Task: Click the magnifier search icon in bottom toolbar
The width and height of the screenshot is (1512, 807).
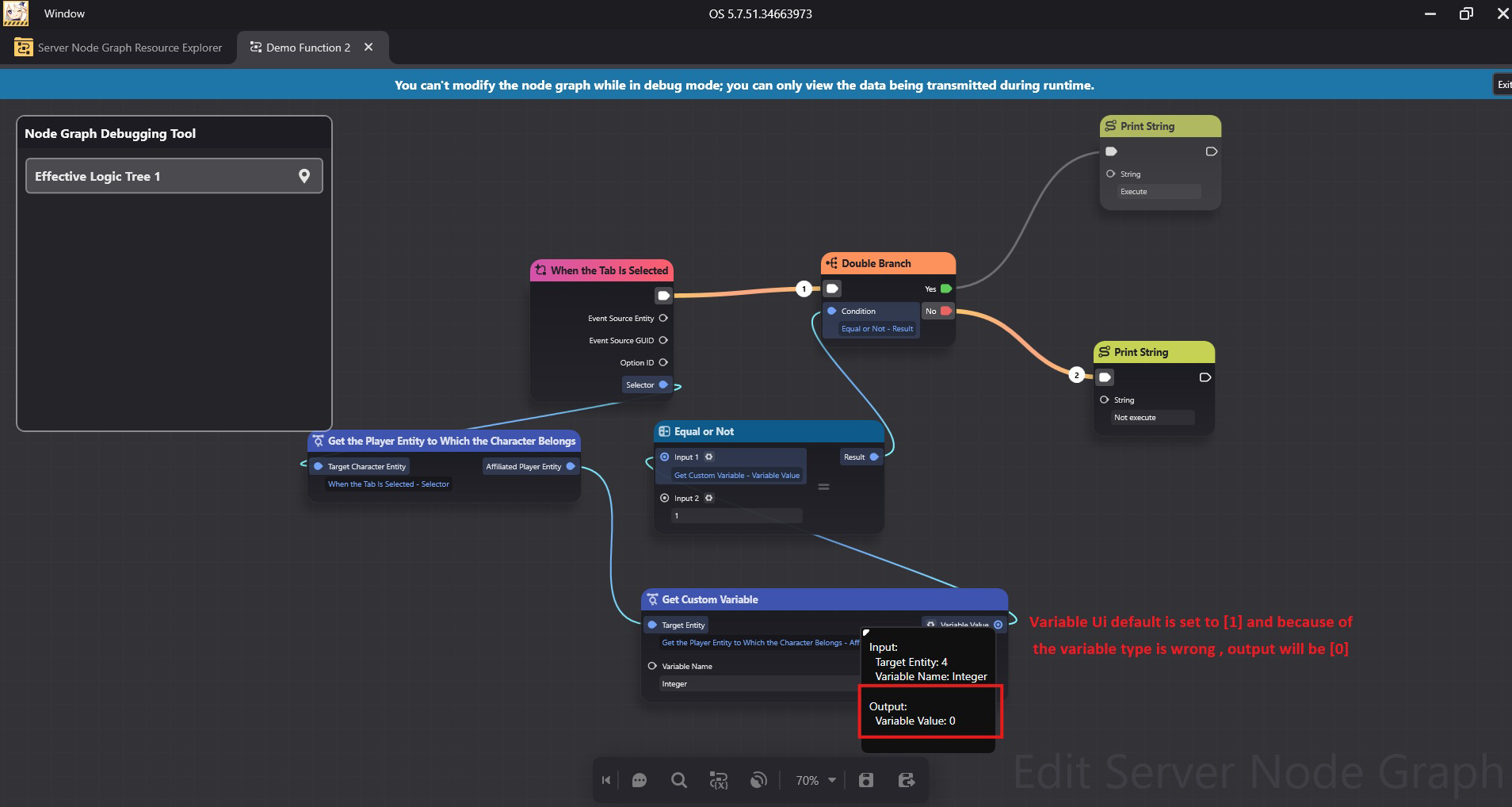Action: tap(678, 781)
